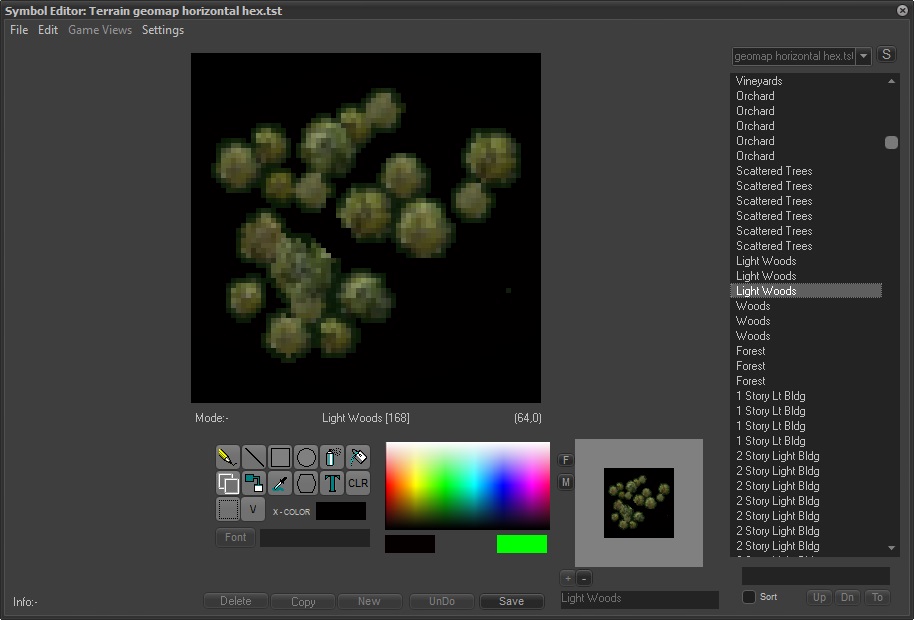Image resolution: width=914 pixels, height=620 pixels.
Task: Select Vineyards in the symbol list
Action: (x=759, y=81)
